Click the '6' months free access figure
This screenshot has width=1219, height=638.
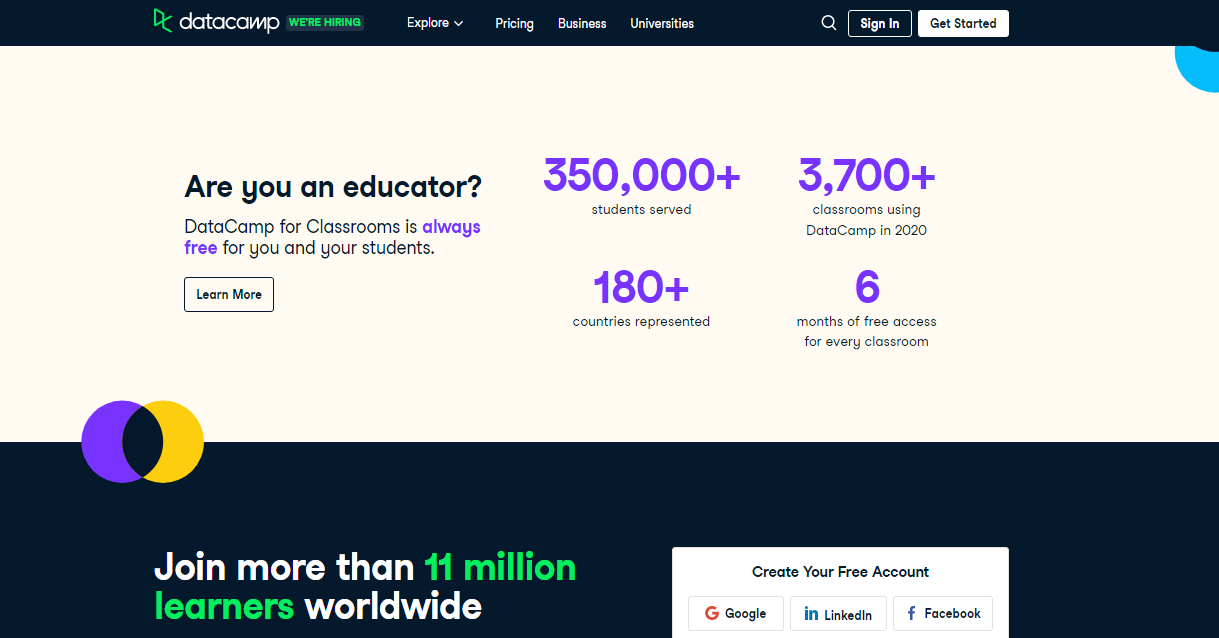(x=867, y=287)
